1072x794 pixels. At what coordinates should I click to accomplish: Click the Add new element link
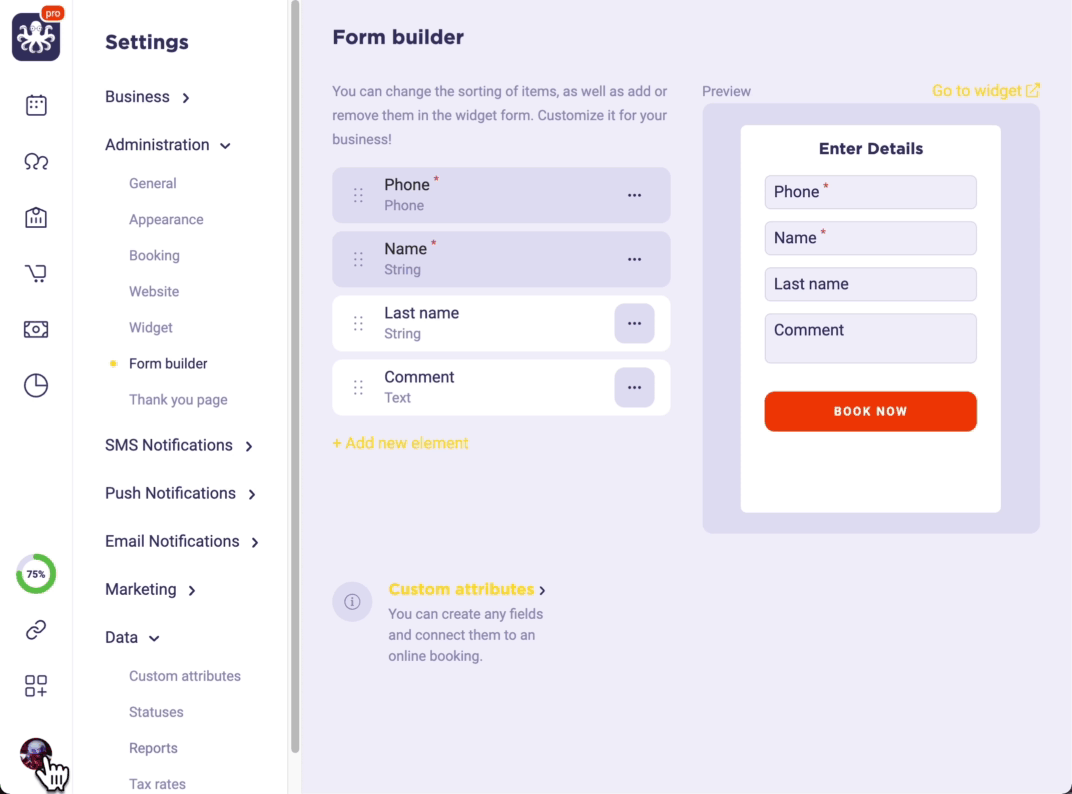(400, 443)
